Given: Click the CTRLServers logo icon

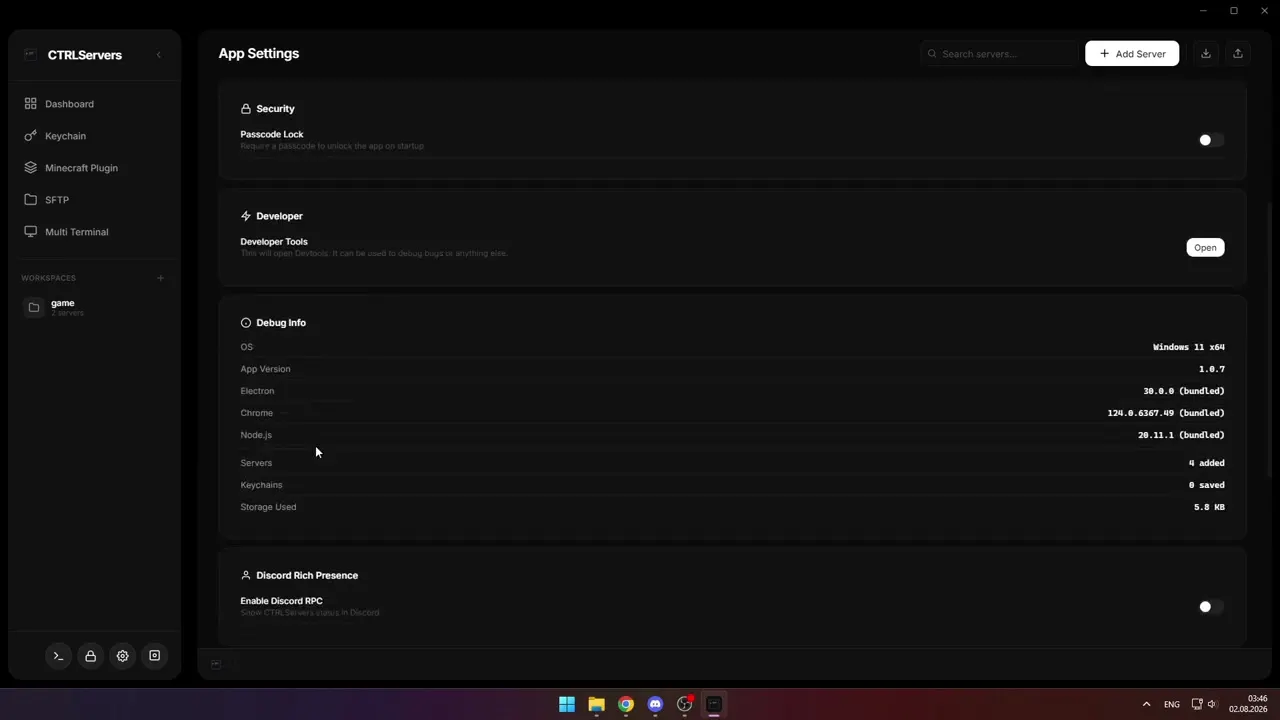Looking at the screenshot, I should tap(30, 55).
